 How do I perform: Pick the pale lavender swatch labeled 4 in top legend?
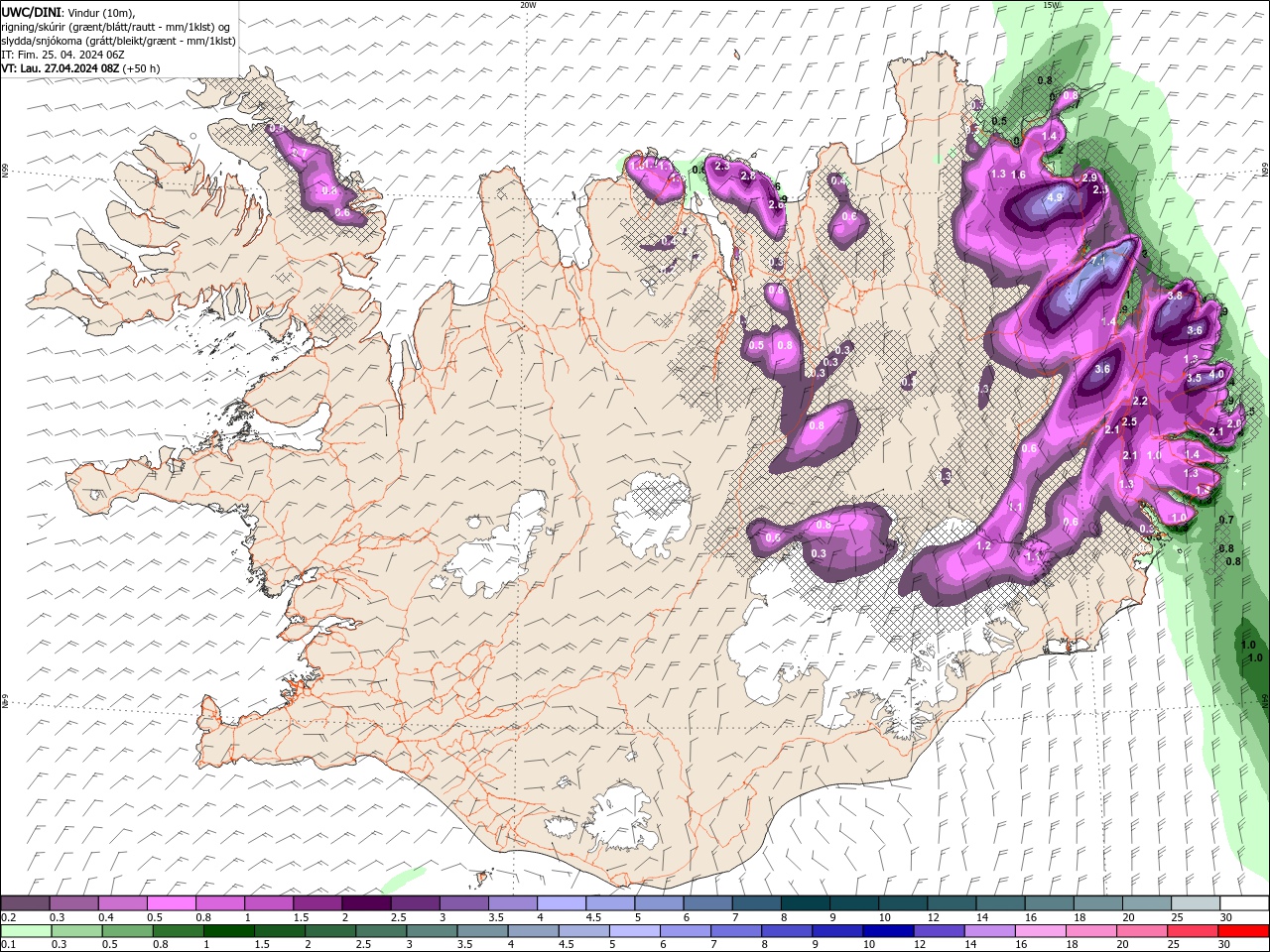click(562, 903)
